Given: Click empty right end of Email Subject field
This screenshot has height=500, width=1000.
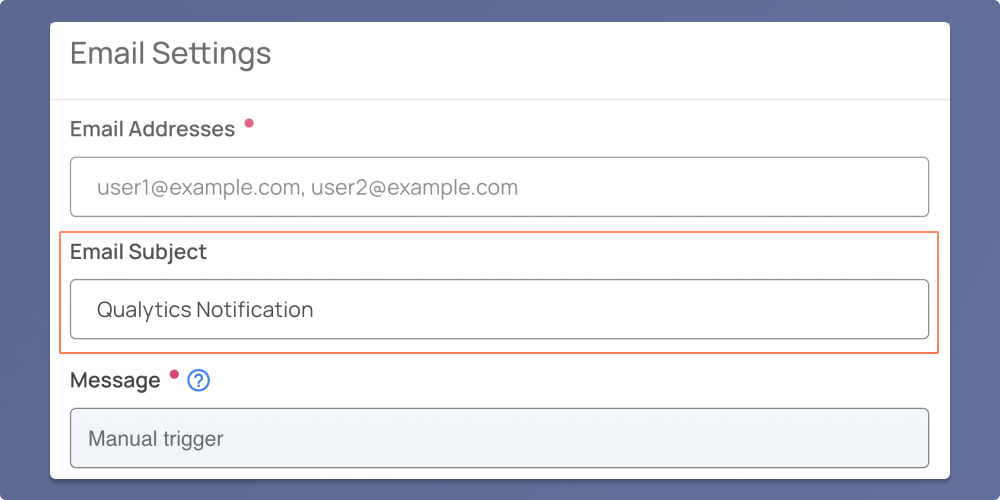Looking at the screenshot, I should [x=829, y=309].
